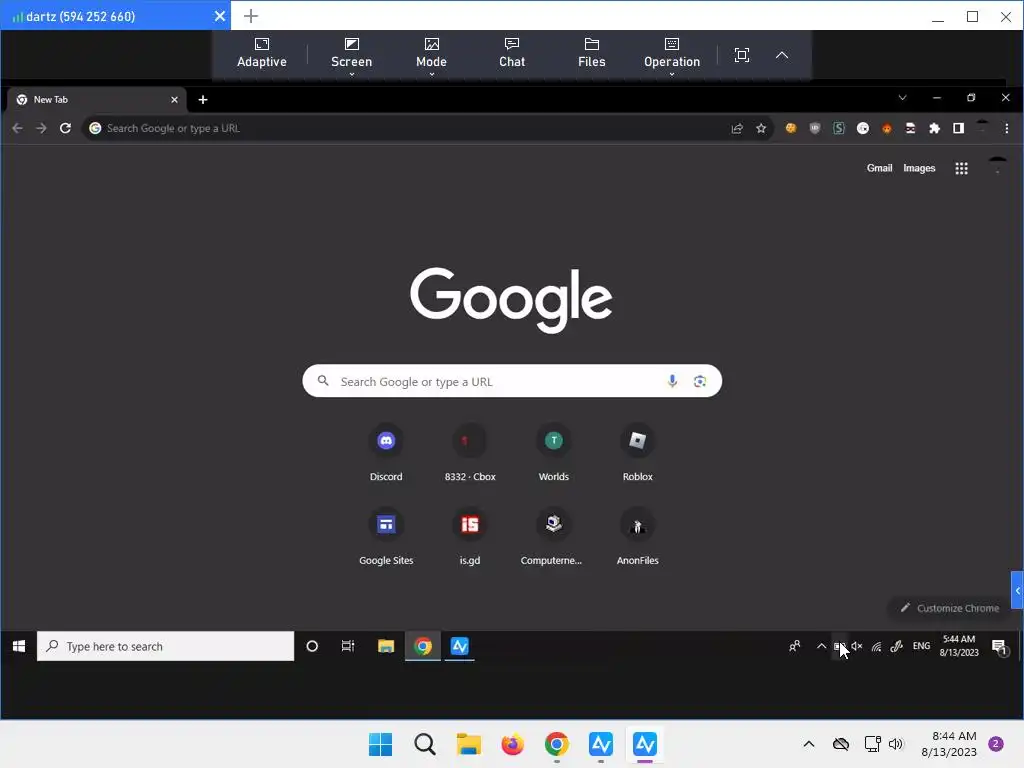Screen dimensions: 1024x768
Task: Open local taskbar Search
Action: pyautogui.click(x=424, y=744)
